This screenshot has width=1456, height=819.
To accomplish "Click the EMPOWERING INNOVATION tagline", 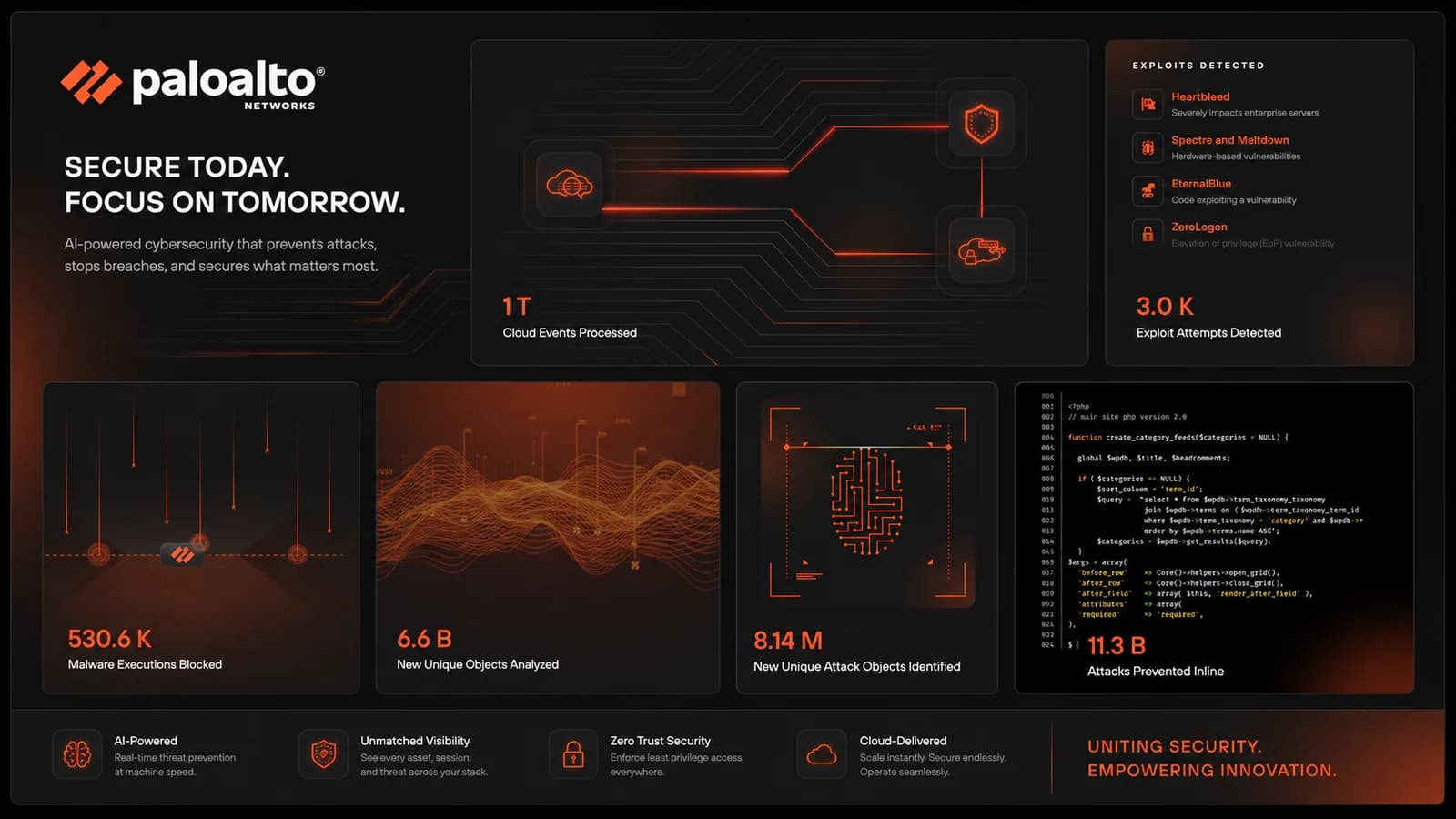I will [x=1212, y=771].
